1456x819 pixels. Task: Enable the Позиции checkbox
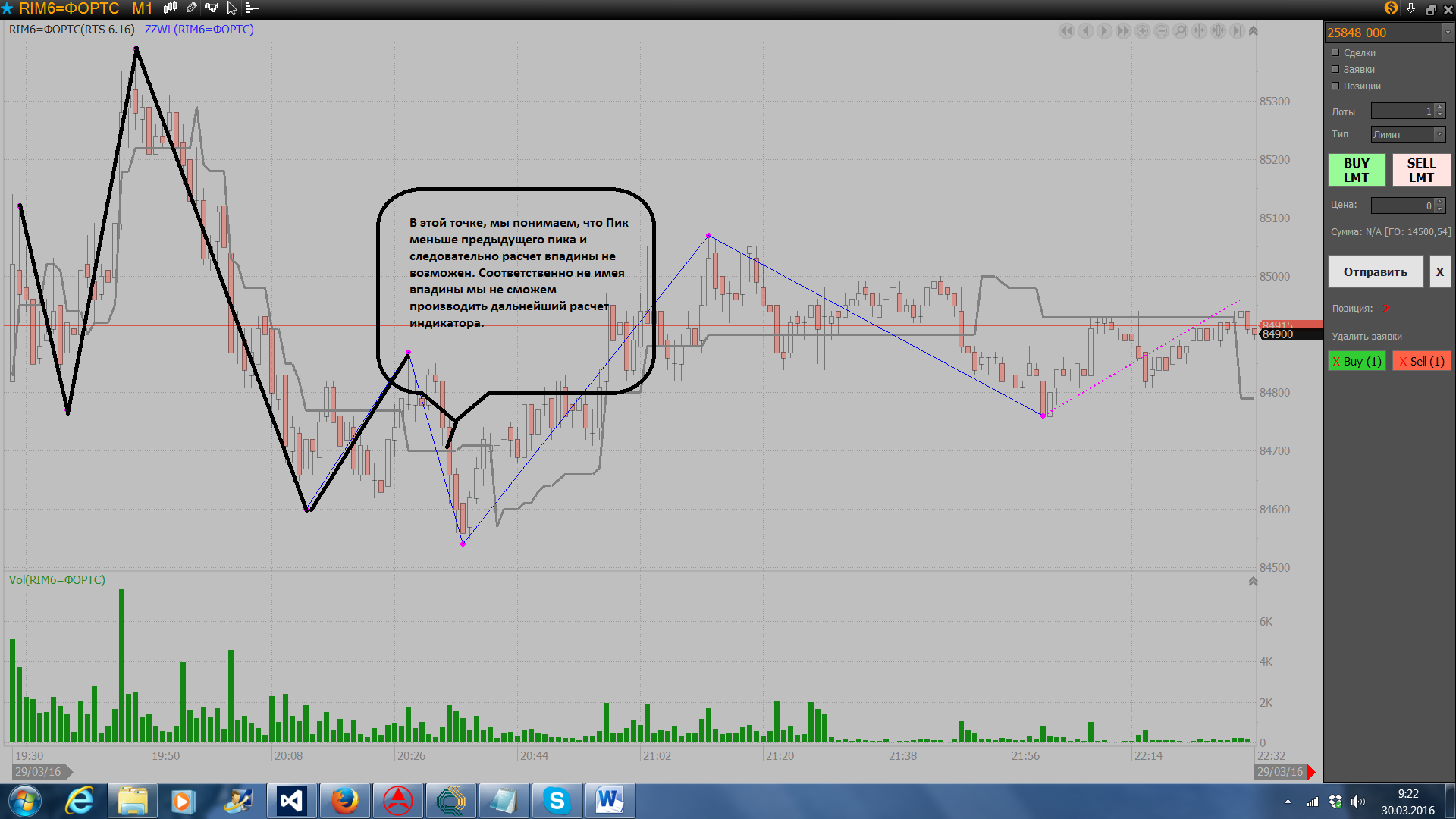pyautogui.click(x=1335, y=86)
